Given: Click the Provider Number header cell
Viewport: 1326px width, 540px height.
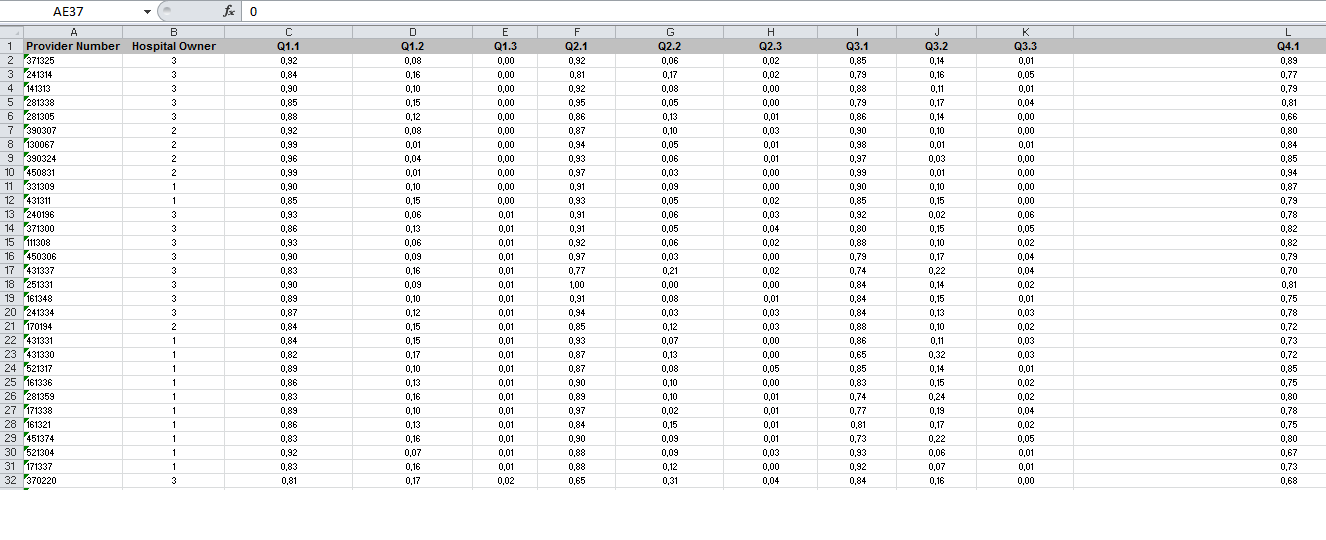Looking at the screenshot, I should pos(73,46).
